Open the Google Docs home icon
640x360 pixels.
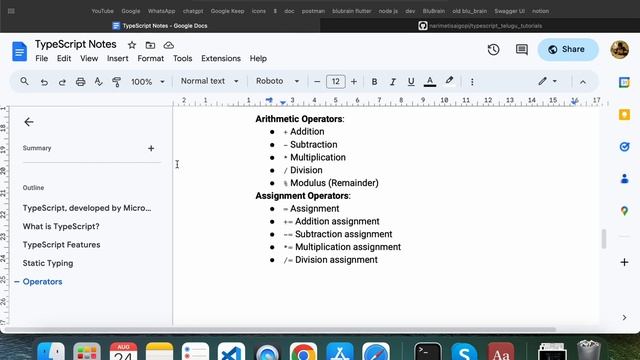coord(19,51)
